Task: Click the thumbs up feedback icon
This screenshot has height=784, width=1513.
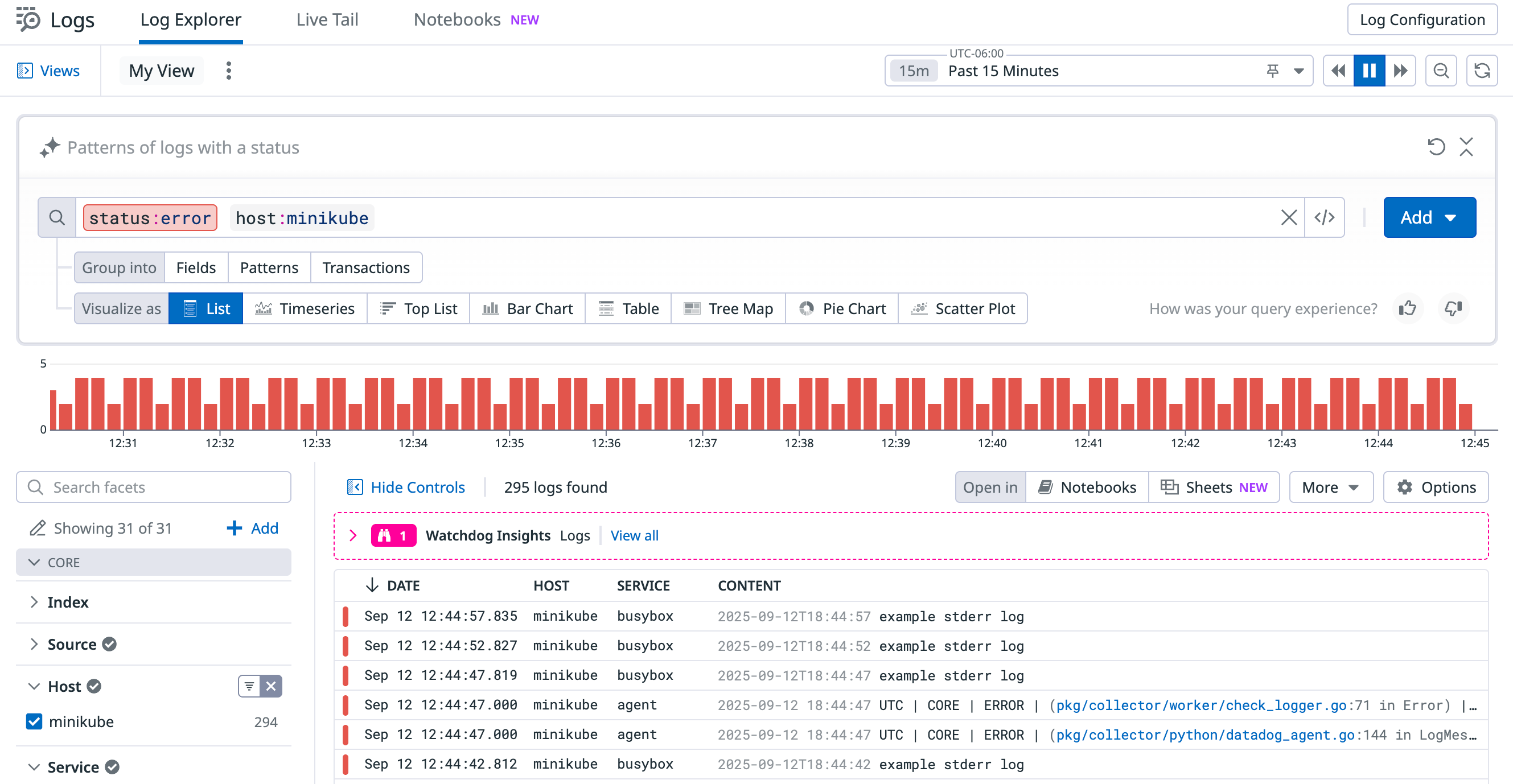Action: pyautogui.click(x=1407, y=308)
